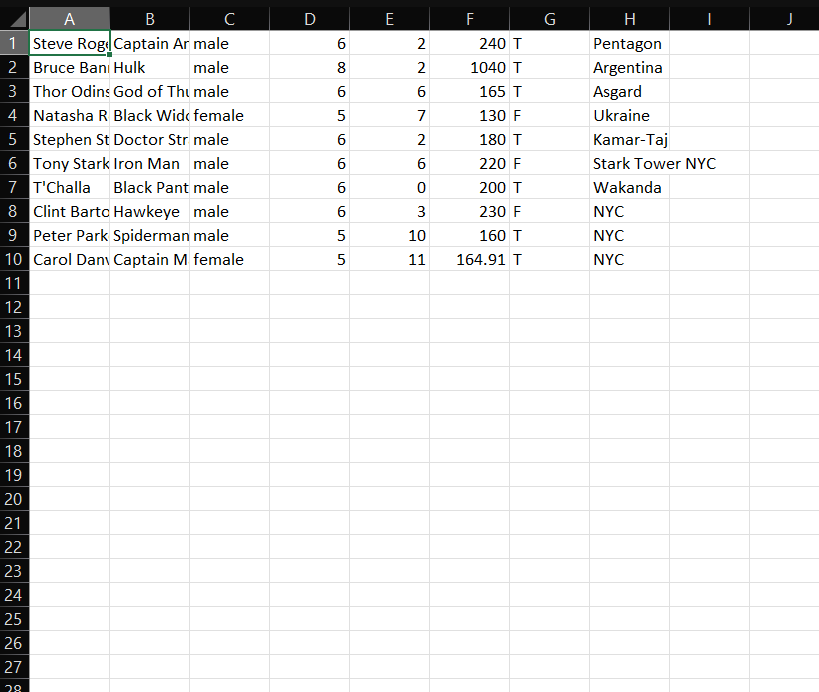819x692 pixels.
Task: Click the 11 value in column E
Action: [x=389, y=259]
